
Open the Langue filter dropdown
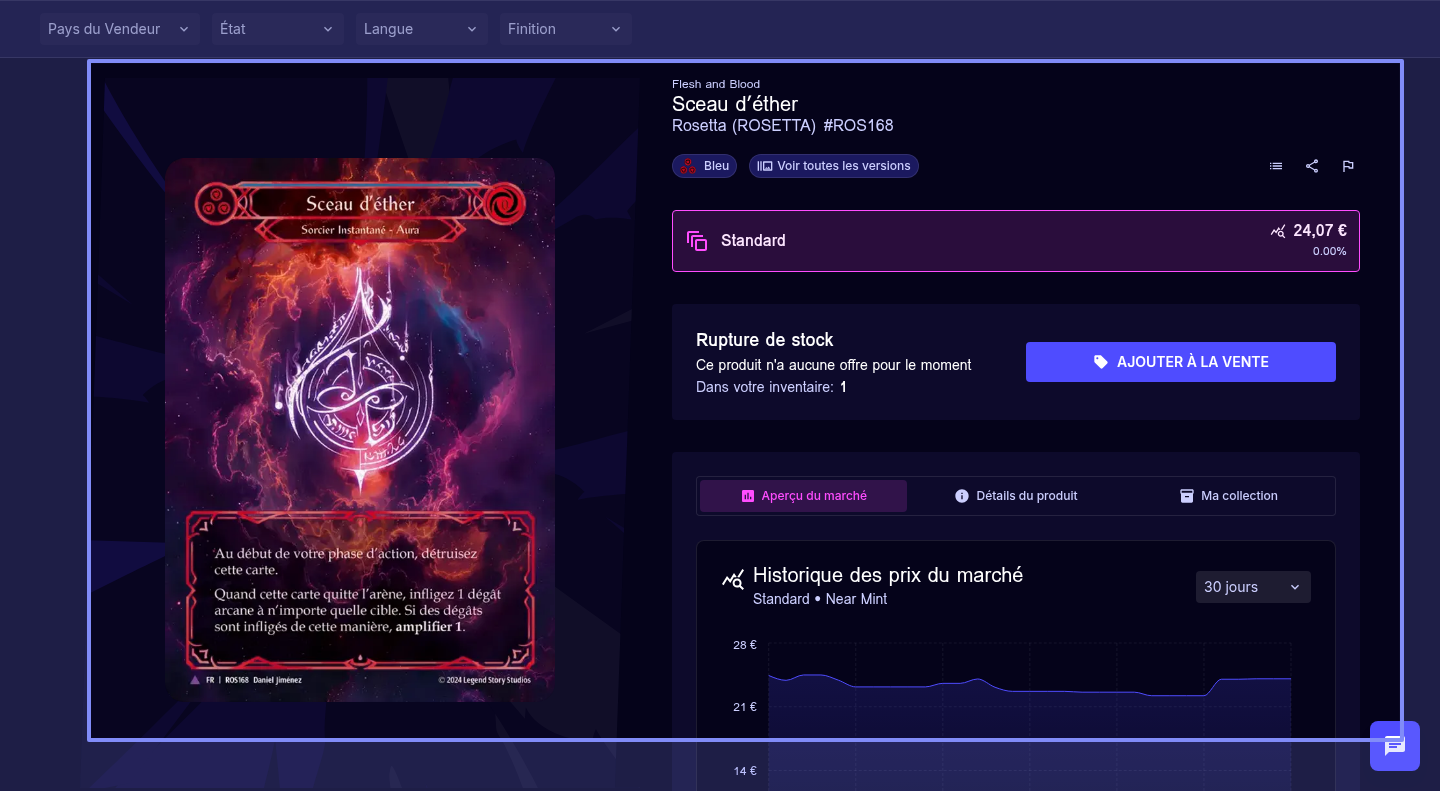421,29
